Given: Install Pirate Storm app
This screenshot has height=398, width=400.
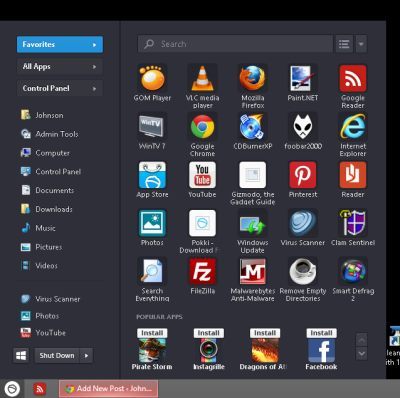Looking at the screenshot, I should (152, 333).
